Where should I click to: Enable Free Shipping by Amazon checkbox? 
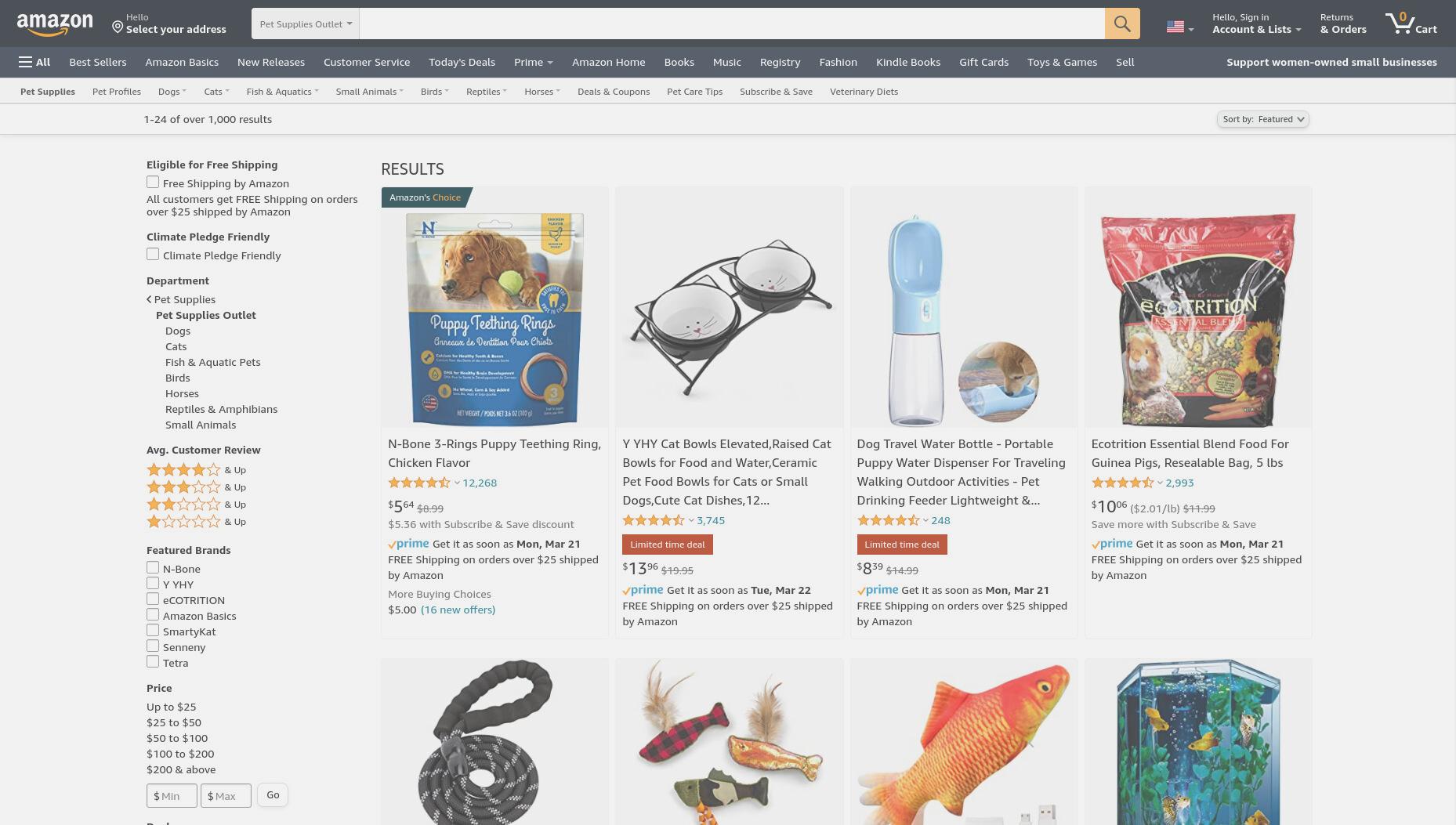153,183
